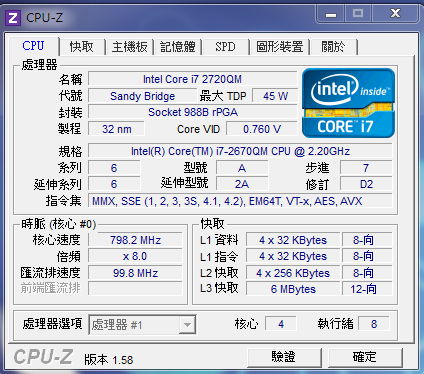Minimize the CPU-Z window

pos(331,14)
